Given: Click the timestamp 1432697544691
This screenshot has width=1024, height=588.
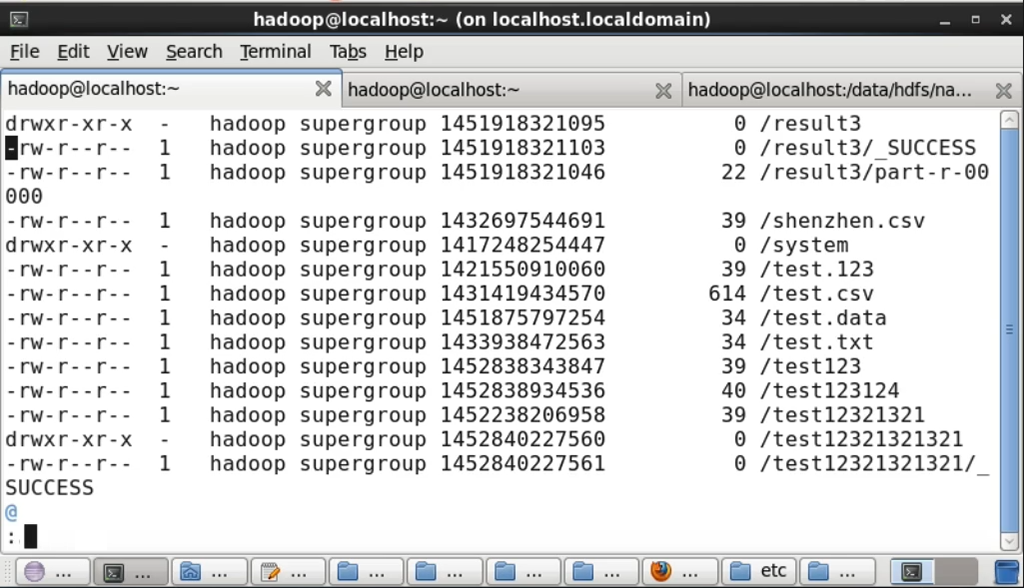Looking at the screenshot, I should coord(522,221).
